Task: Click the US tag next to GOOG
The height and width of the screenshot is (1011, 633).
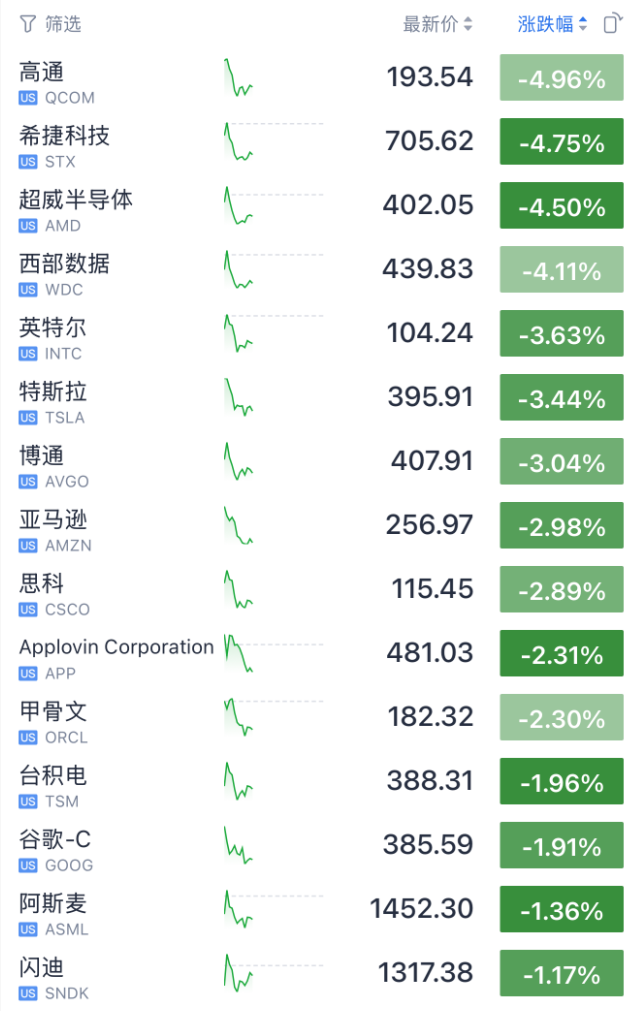Action: [28, 865]
